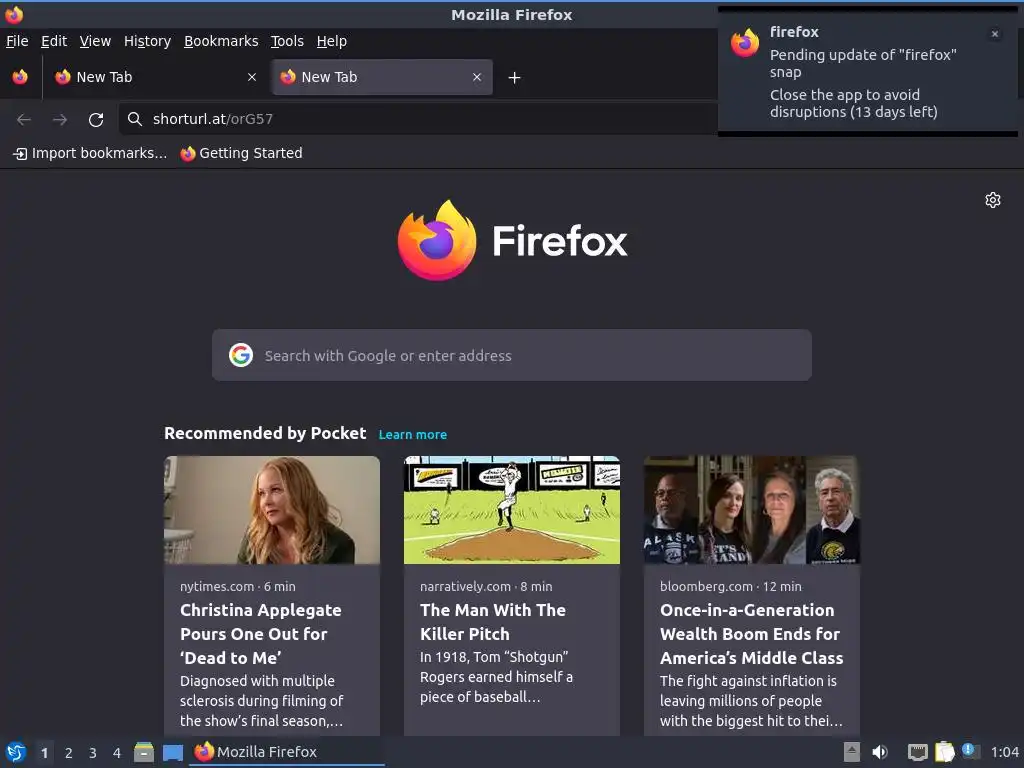The height and width of the screenshot is (768, 1024).
Task: Open the file manager taskbar icon
Action: click(x=144, y=752)
